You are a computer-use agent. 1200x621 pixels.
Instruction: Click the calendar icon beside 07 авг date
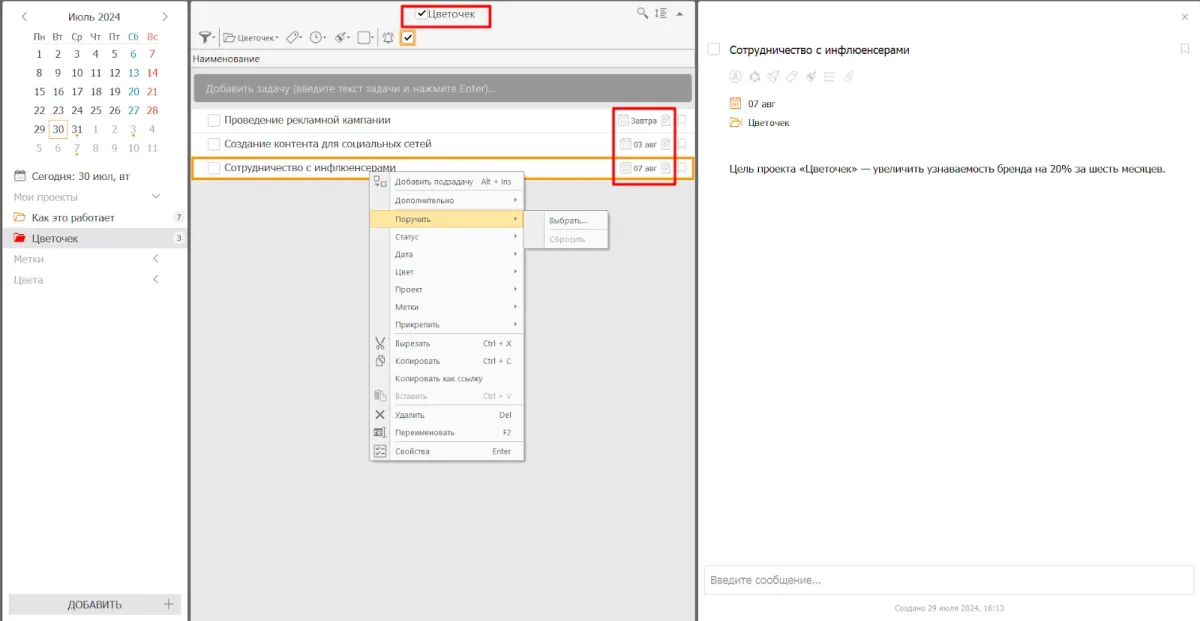pos(735,103)
